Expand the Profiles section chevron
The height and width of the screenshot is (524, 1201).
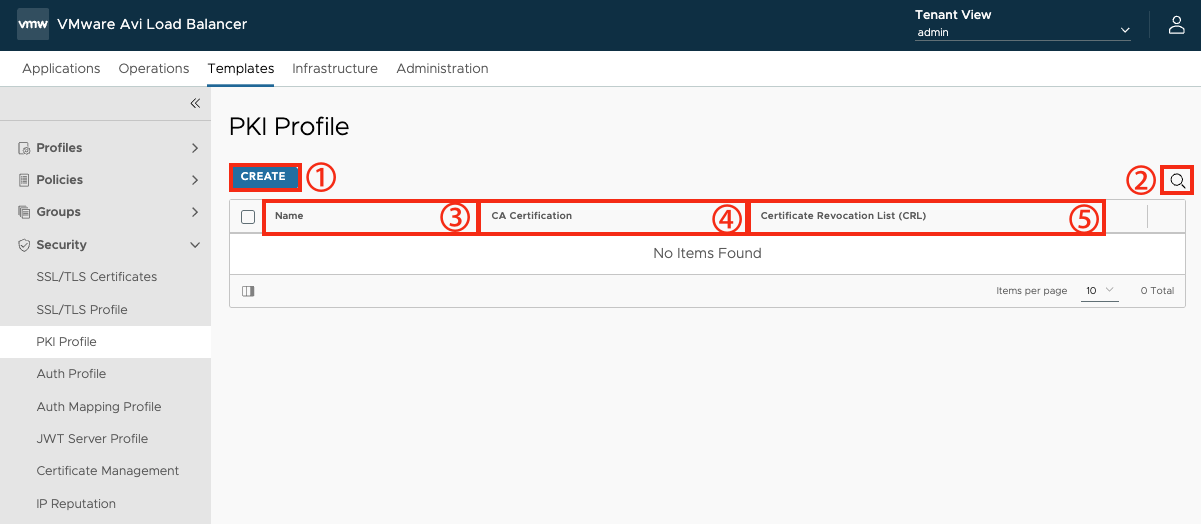(195, 148)
